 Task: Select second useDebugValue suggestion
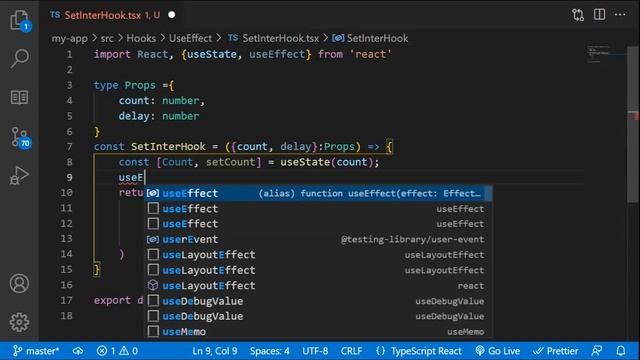pos(318,316)
